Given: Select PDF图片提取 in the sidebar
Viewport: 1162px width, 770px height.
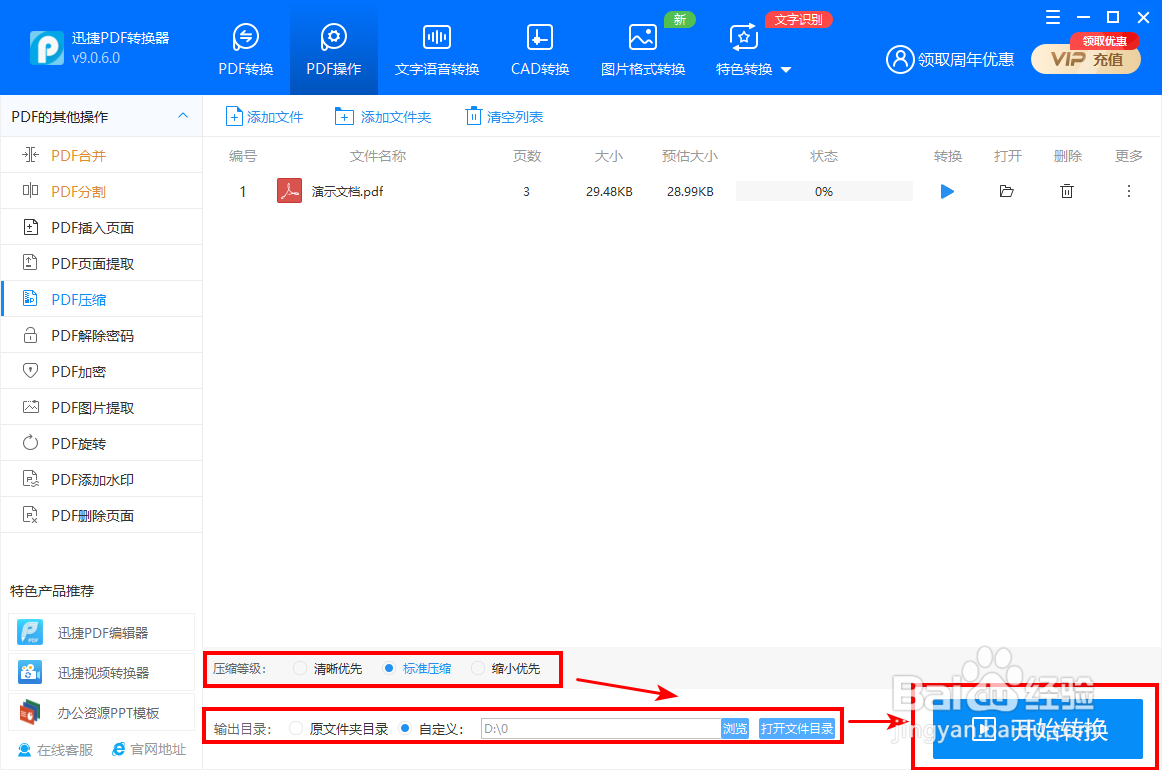Looking at the screenshot, I should (102, 407).
